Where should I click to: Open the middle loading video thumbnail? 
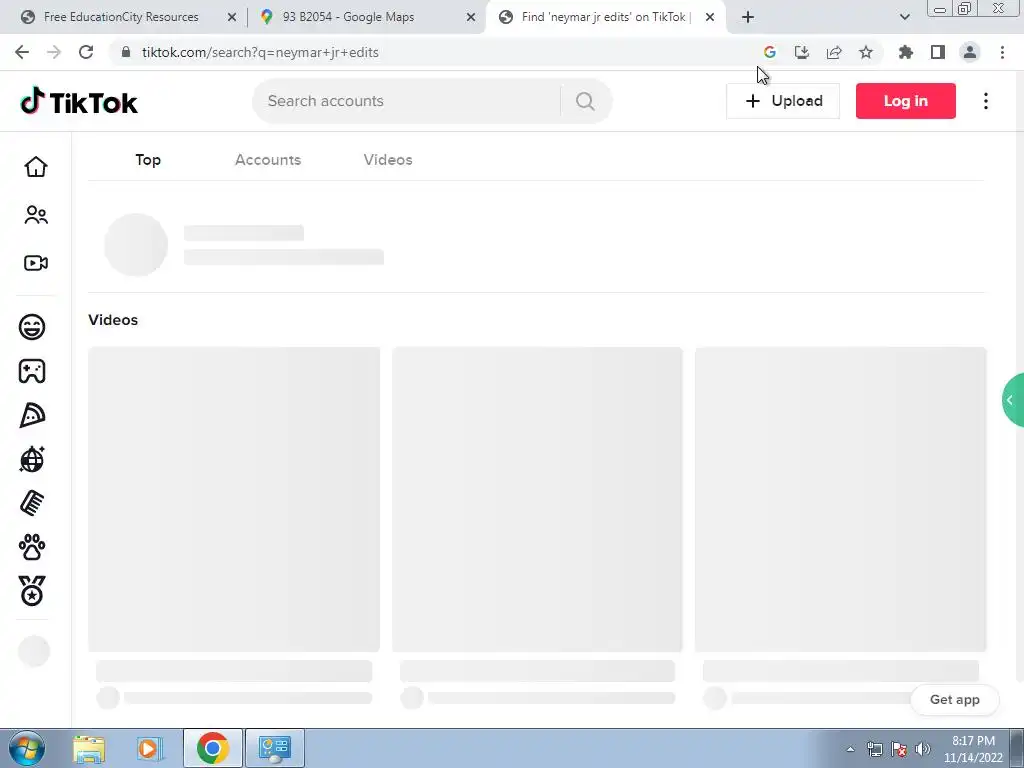click(x=537, y=500)
